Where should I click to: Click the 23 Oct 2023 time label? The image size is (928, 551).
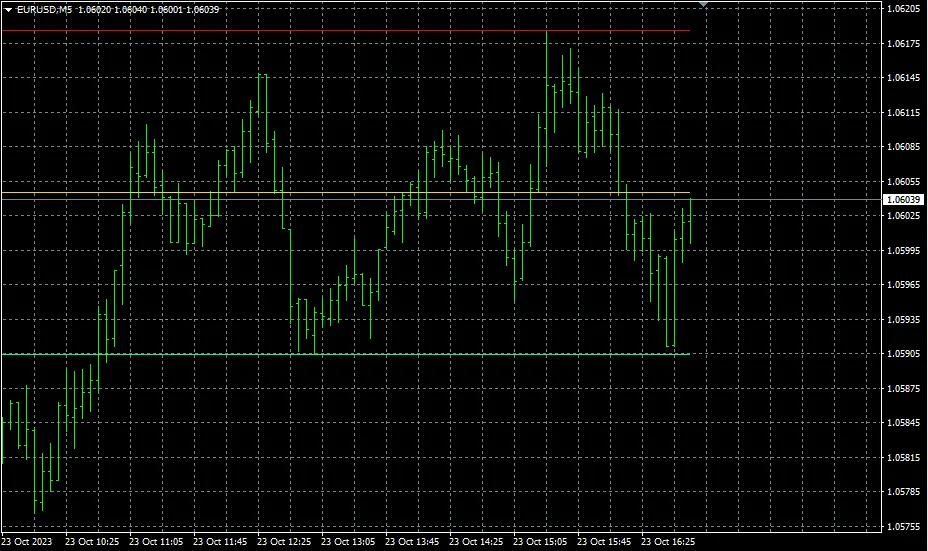pyautogui.click(x=28, y=542)
